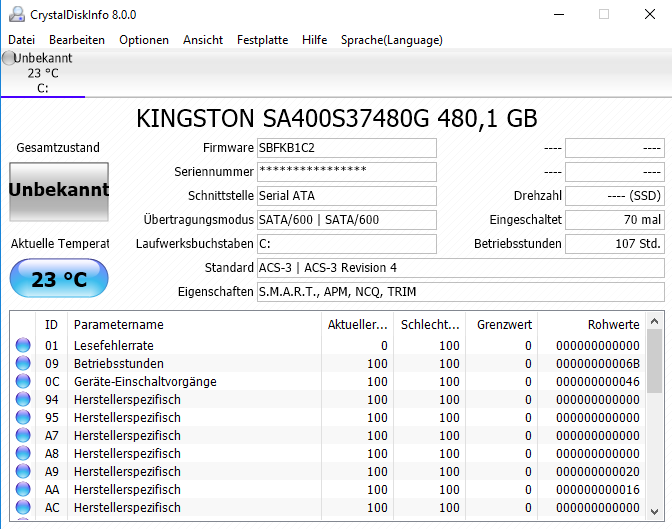Screen dimensions: 672x529
Task: Click the blue status orb for Lesefehlerrate row
Action: (x=23, y=345)
